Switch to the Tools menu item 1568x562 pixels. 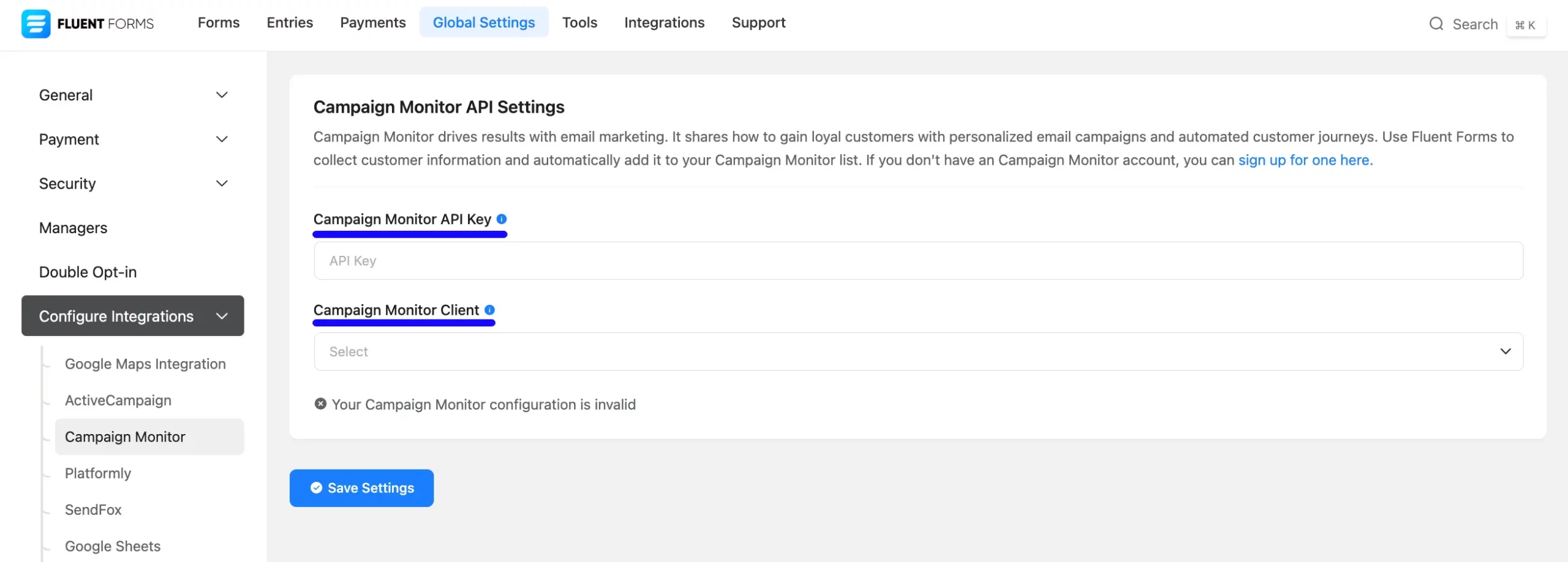coord(579,23)
